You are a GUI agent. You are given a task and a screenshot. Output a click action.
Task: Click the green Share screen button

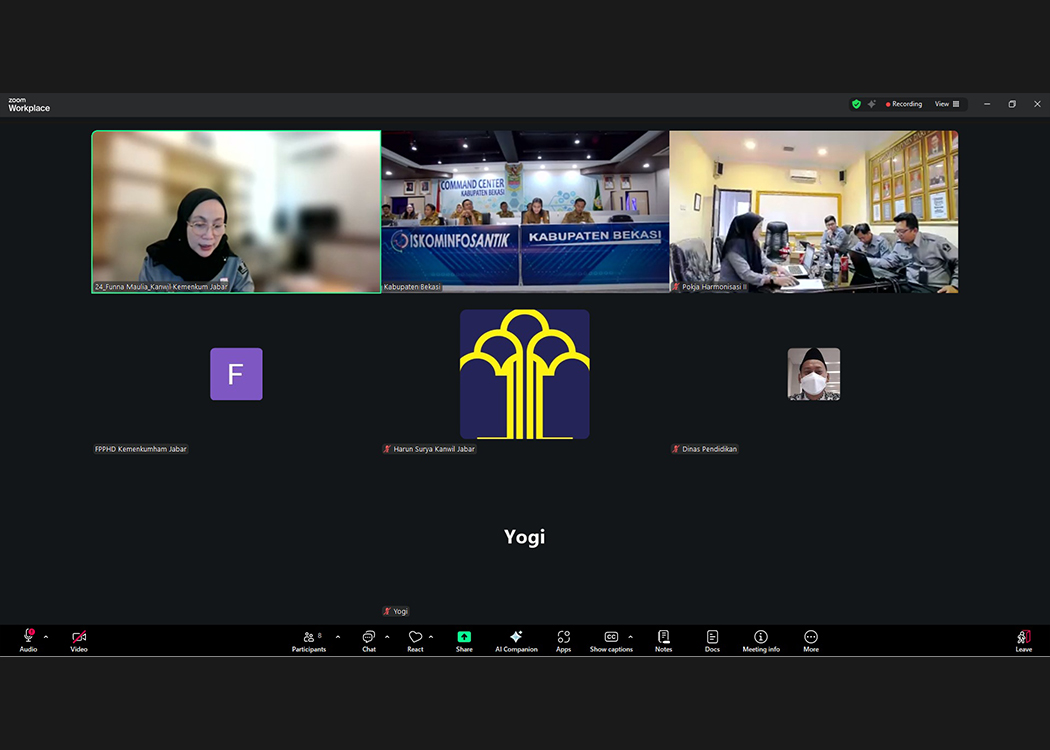(464, 638)
